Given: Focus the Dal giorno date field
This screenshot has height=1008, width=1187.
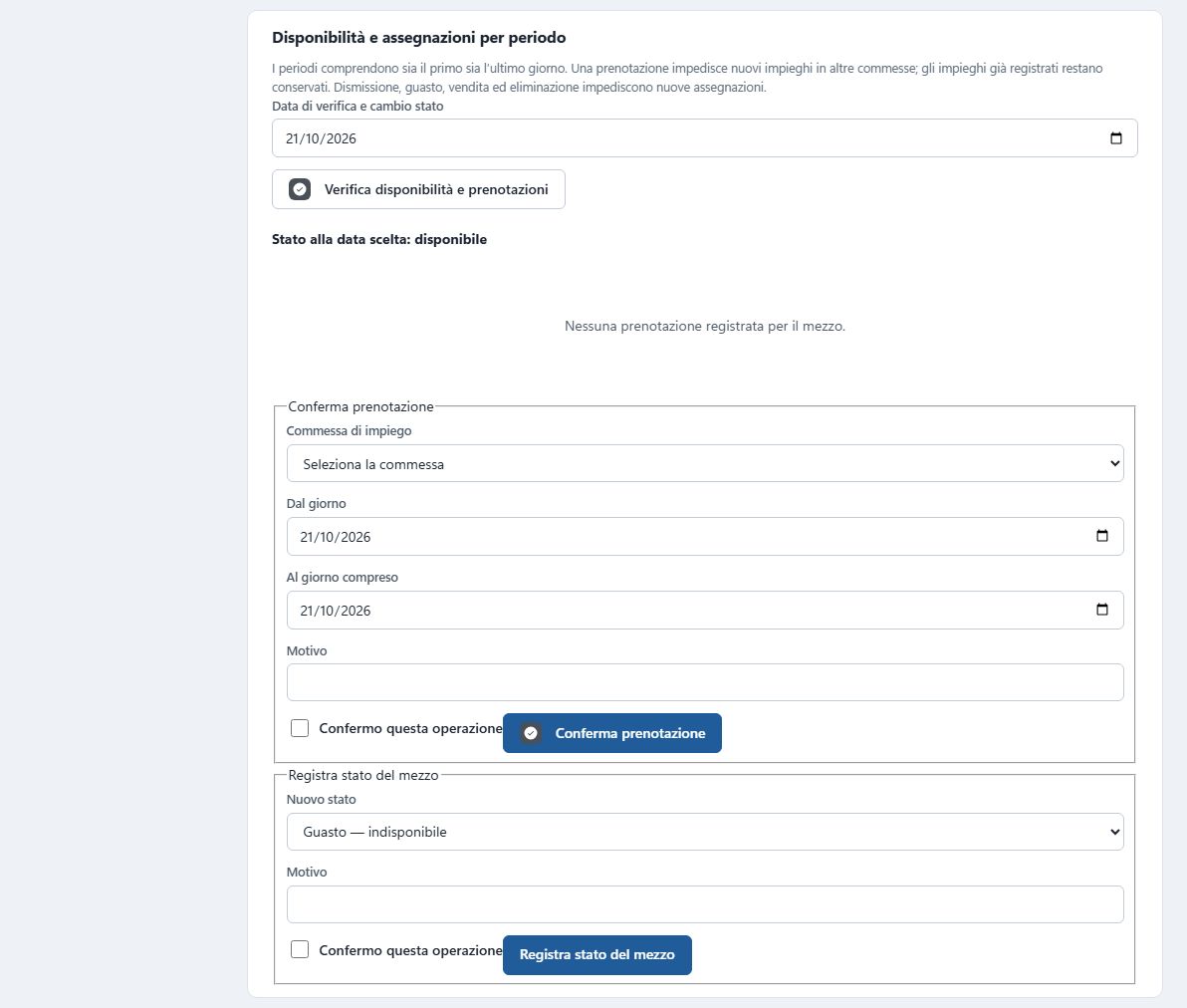Looking at the screenshot, I should [x=705, y=536].
